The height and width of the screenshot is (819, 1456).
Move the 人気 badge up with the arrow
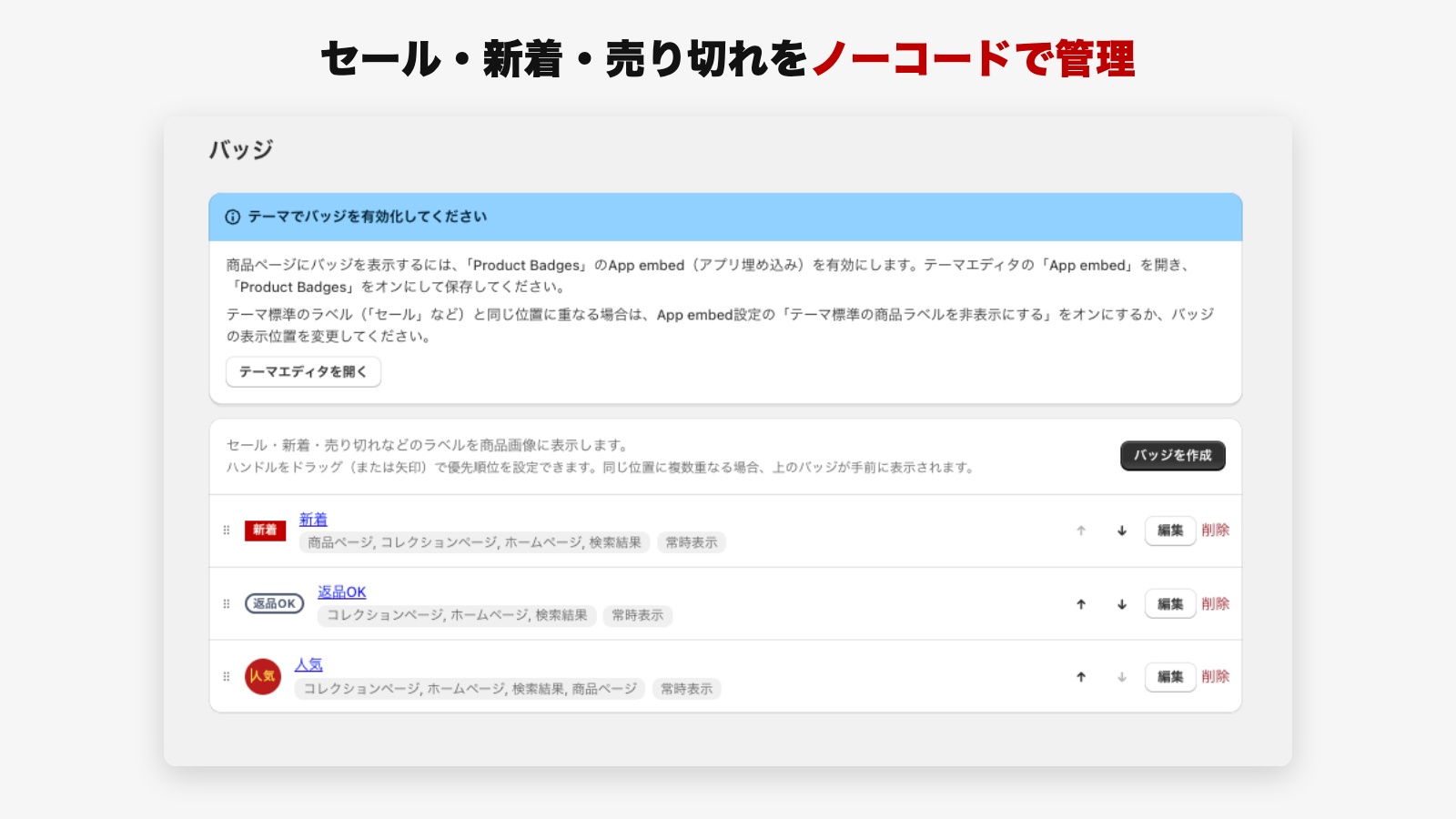click(1081, 677)
